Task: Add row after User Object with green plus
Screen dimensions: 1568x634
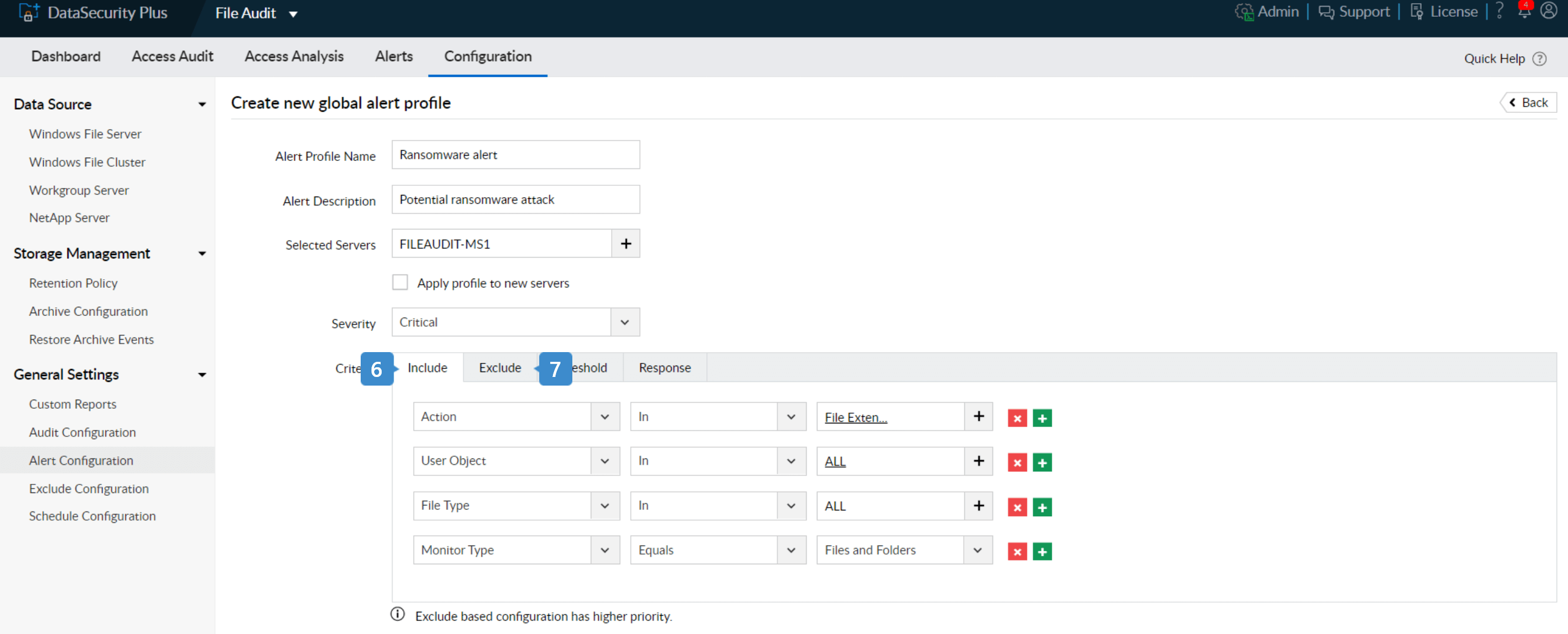Action: pyautogui.click(x=1042, y=462)
